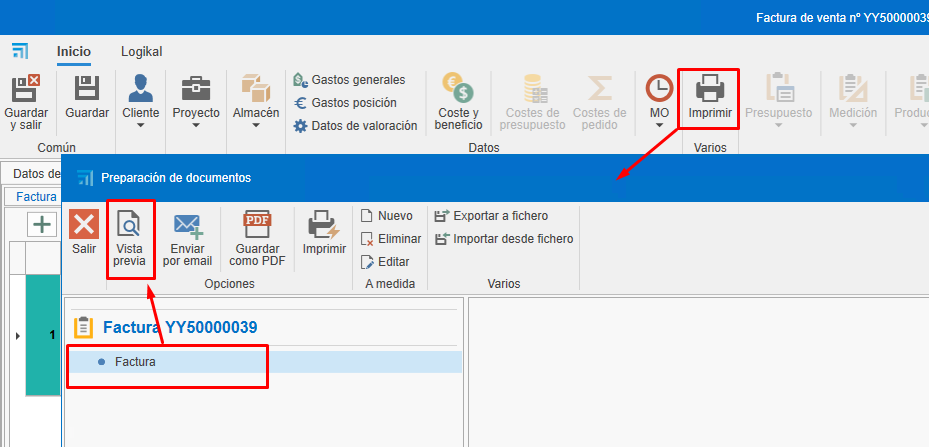Click the row 1 indicator arrow

(x=17, y=336)
